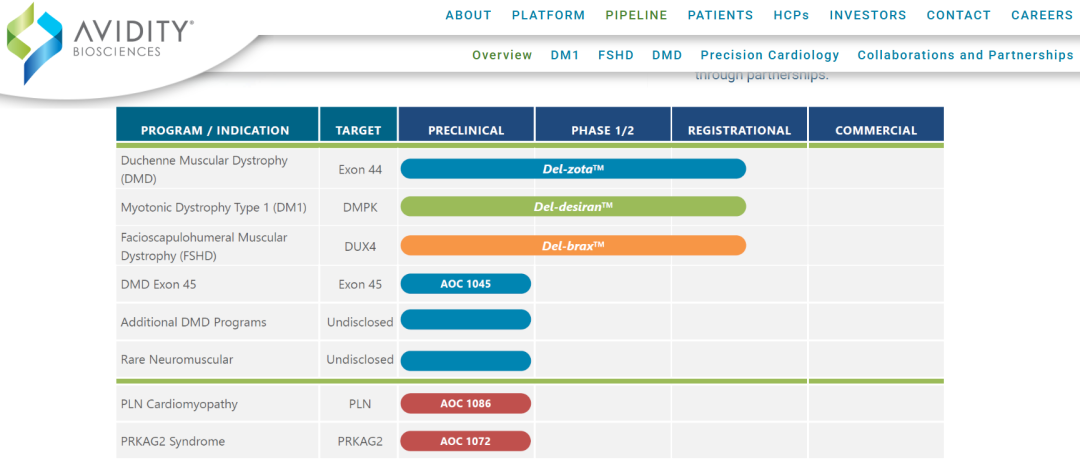Image resolution: width=1080 pixels, height=460 pixels.
Task: Select PIPELINE in the top navigation
Action: pyautogui.click(x=636, y=15)
